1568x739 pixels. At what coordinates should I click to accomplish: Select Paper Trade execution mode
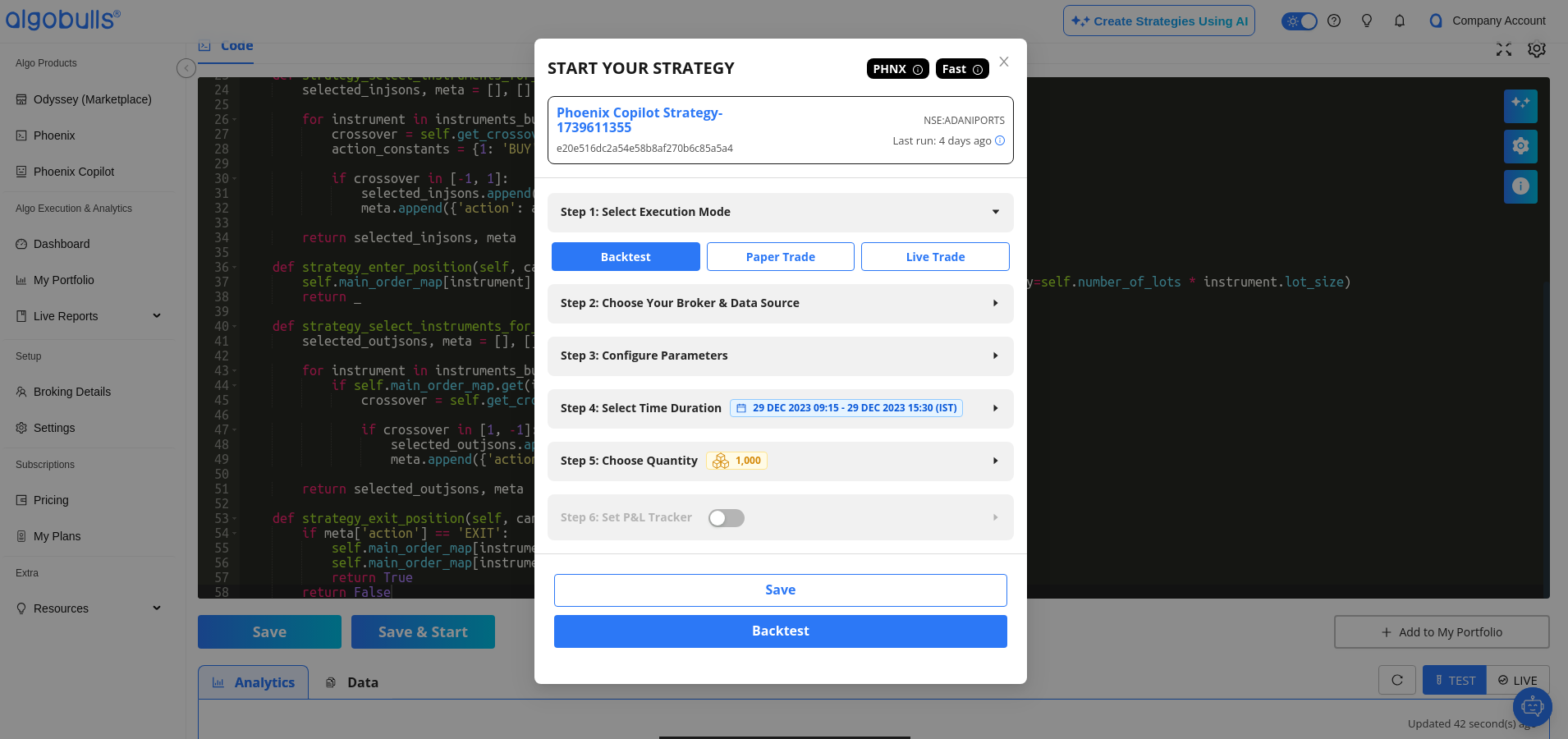(x=781, y=256)
